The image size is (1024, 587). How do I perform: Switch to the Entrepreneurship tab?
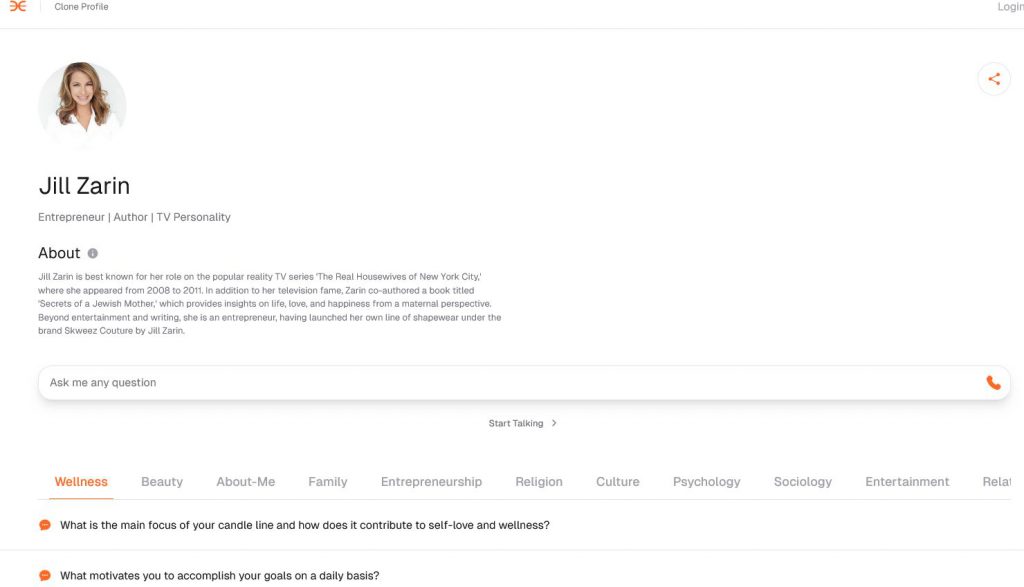tap(431, 481)
